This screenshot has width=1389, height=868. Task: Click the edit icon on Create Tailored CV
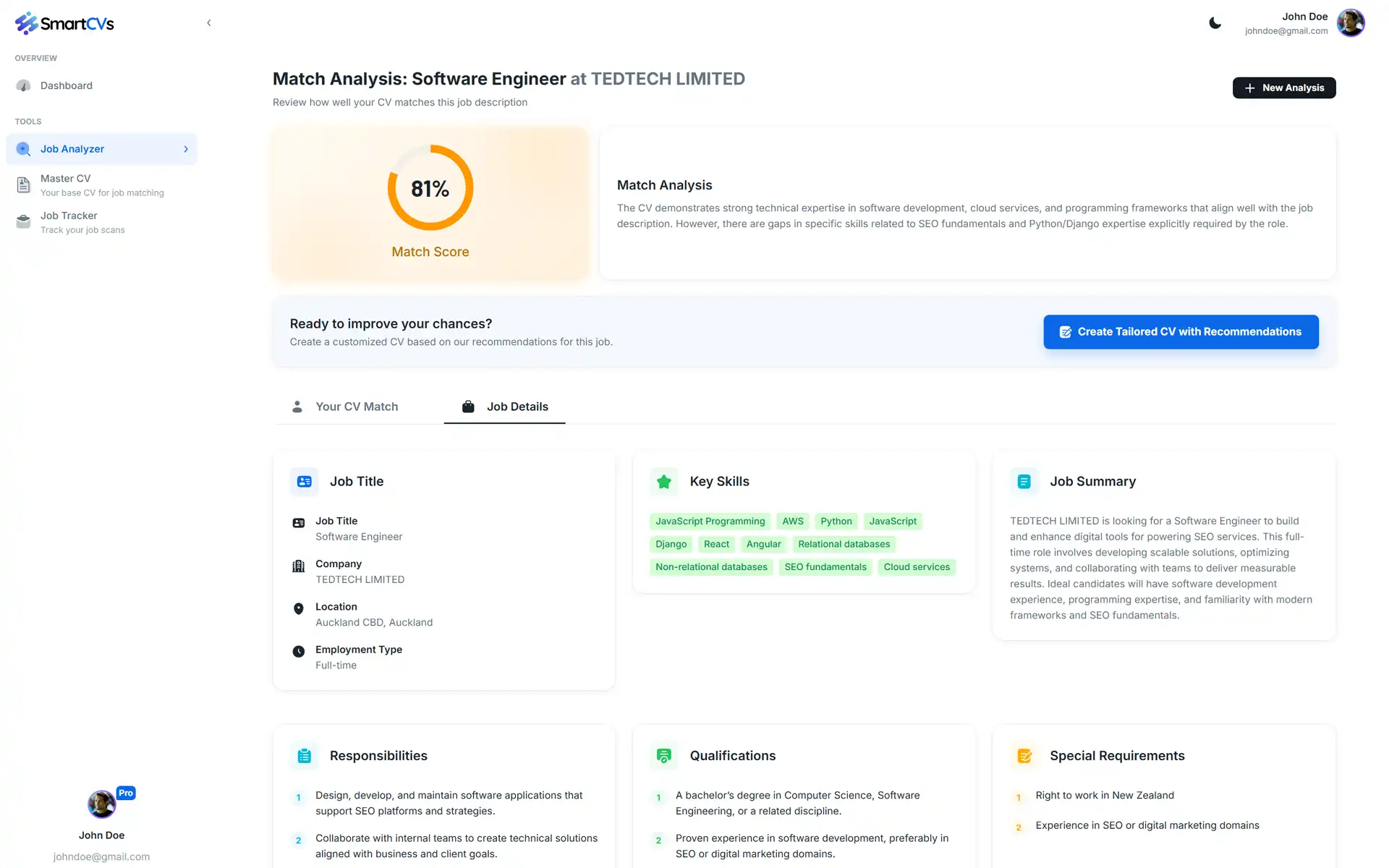click(1065, 332)
